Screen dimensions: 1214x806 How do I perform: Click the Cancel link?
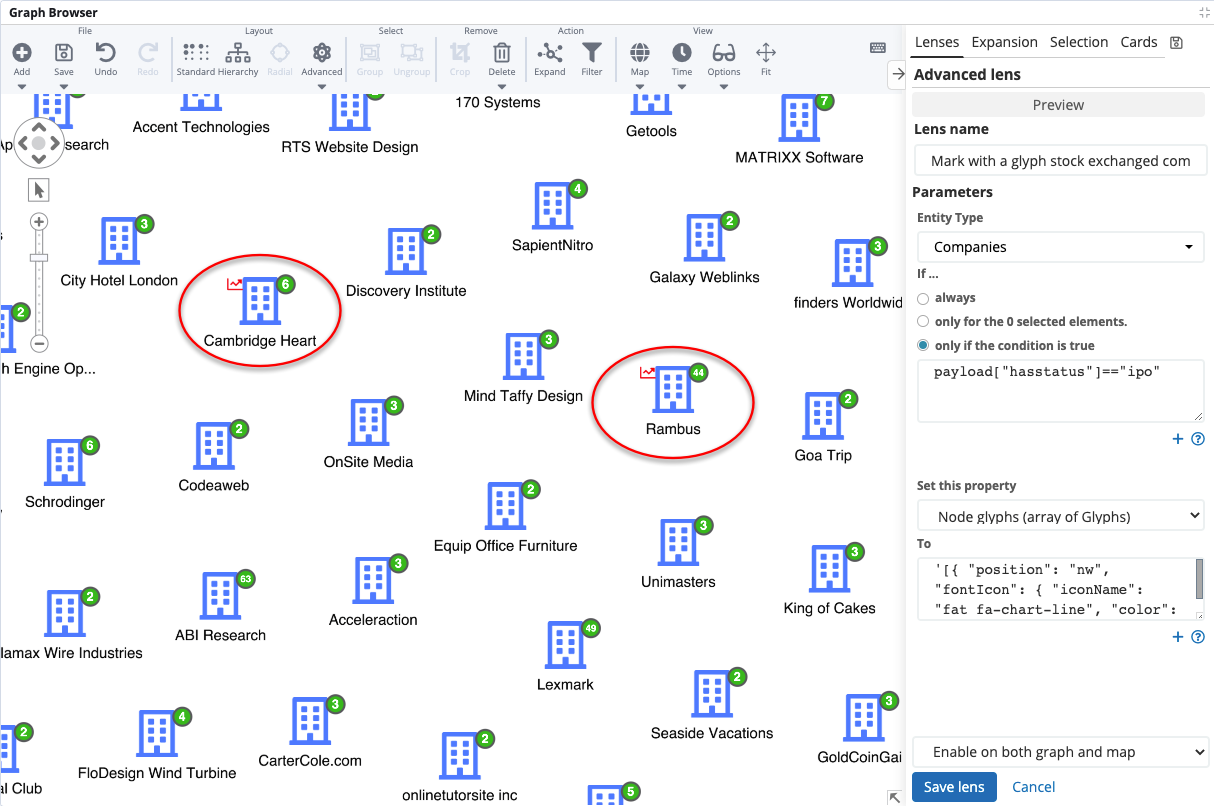(1033, 787)
